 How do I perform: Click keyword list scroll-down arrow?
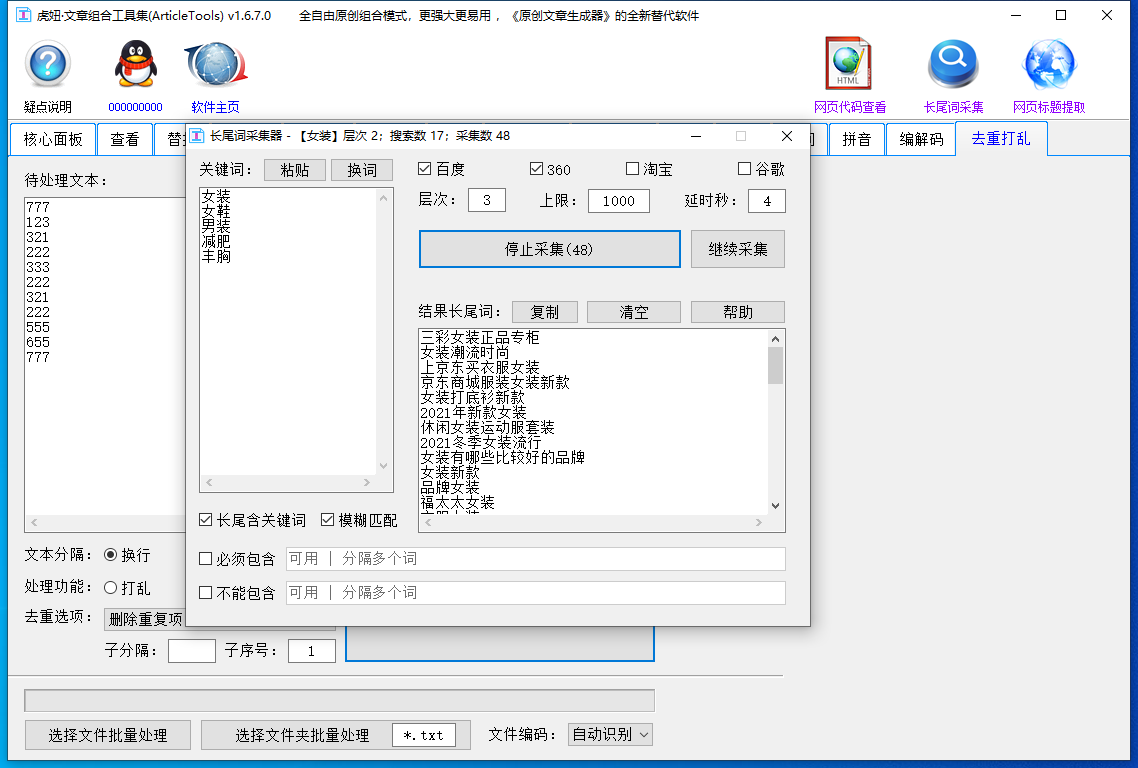click(383, 466)
